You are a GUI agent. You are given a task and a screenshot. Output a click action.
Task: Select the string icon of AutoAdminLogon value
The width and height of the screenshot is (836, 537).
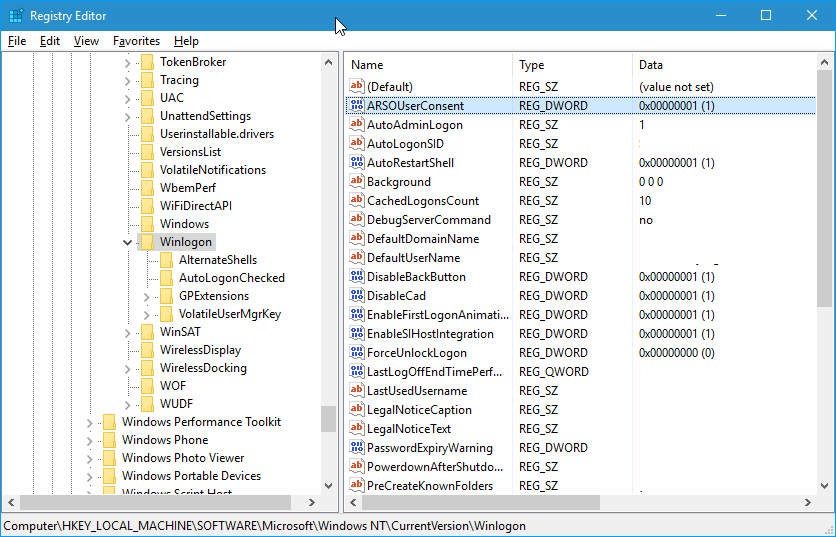(357, 125)
